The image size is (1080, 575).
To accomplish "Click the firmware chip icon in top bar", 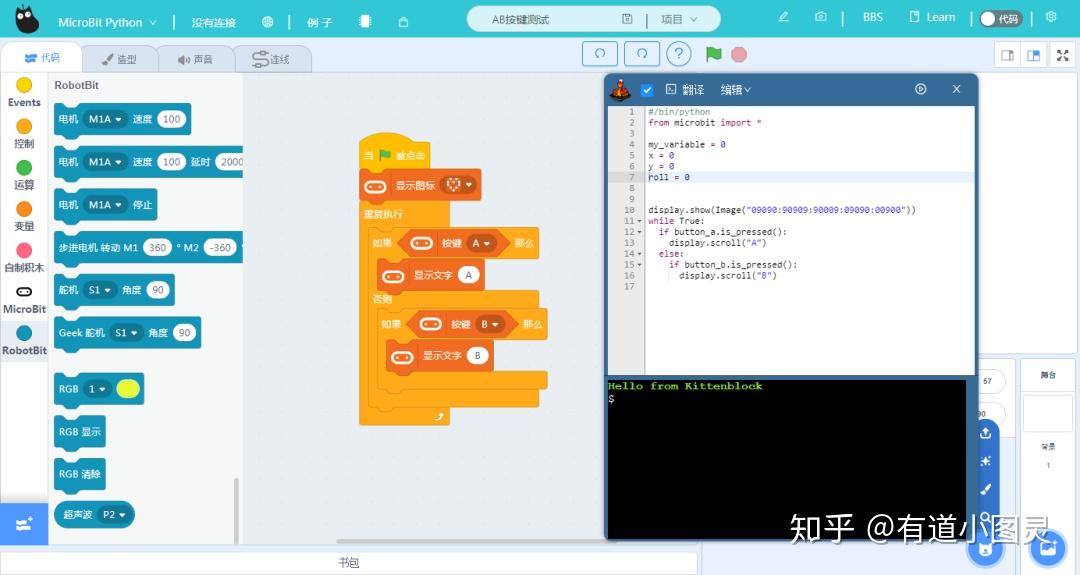I will coord(365,21).
